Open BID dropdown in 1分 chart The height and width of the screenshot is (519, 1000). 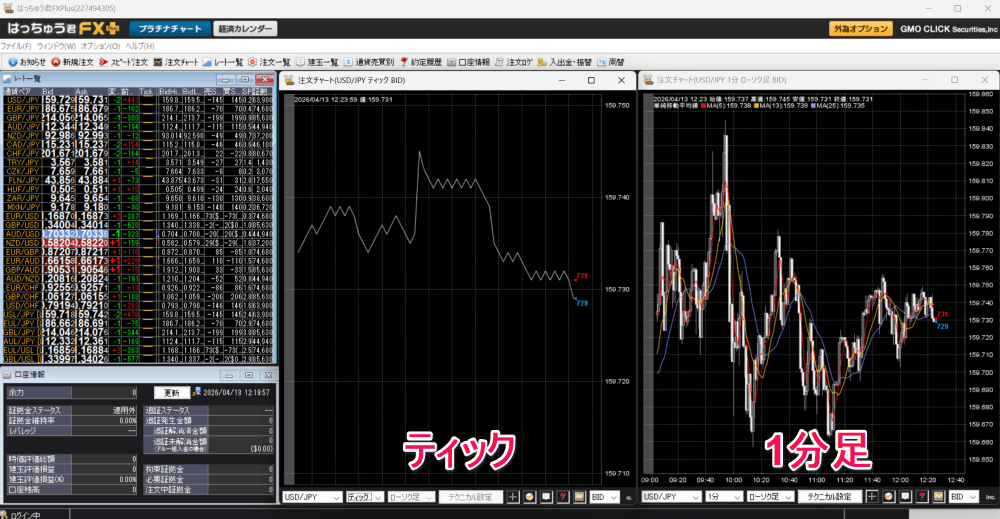(x=964, y=497)
